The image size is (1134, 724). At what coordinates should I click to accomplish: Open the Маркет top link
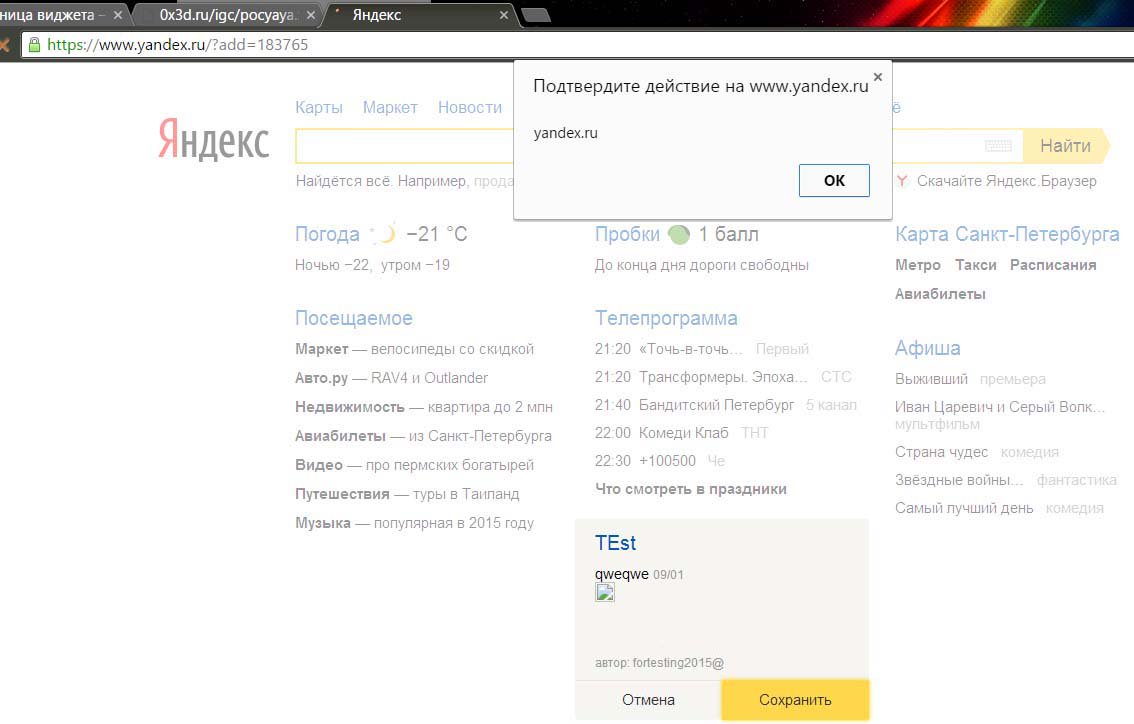(x=390, y=107)
